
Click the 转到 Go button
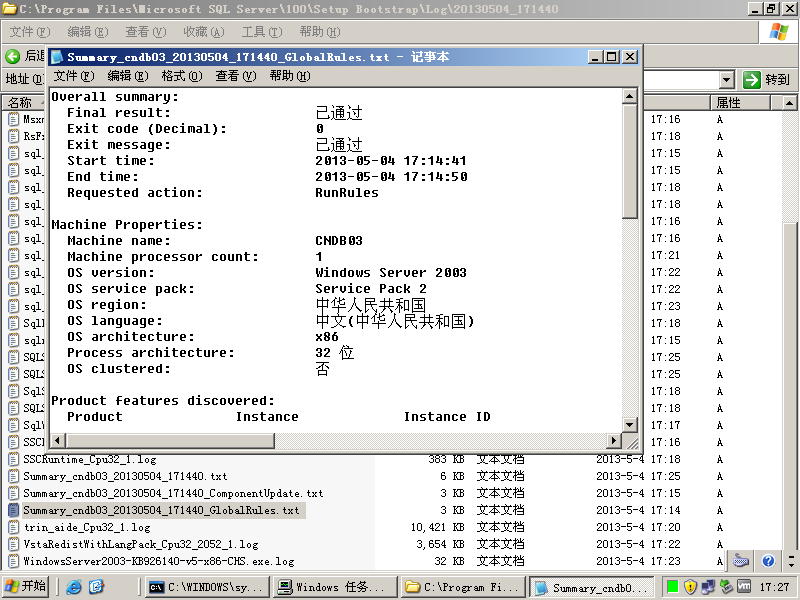[x=766, y=80]
